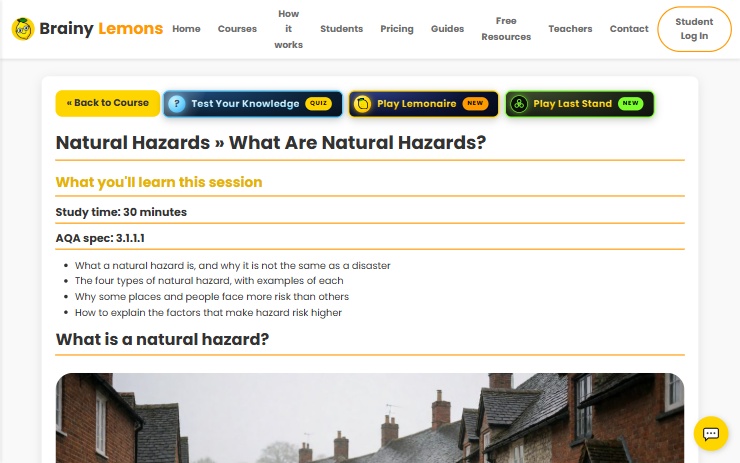This screenshot has height=463, width=740.
Task: Open the chat widget bubble icon
Action: pos(710,433)
